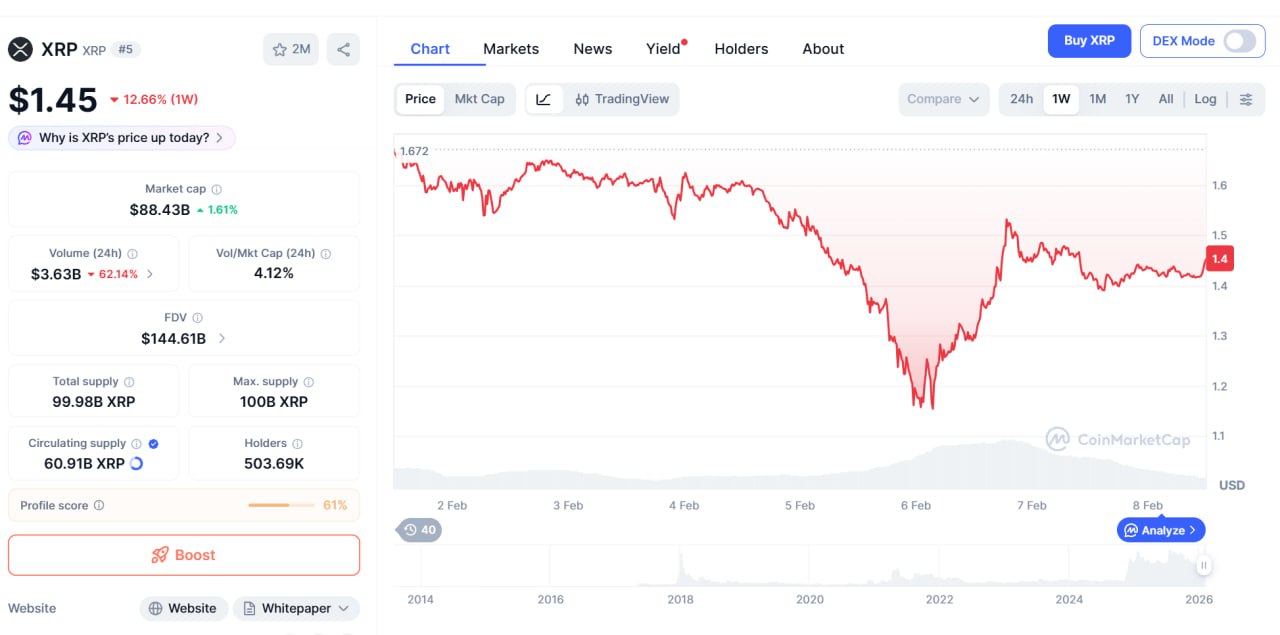The height and width of the screenshot is (635, 1280).
Task: Enable Log scale on the chart
Action: point(1205,99)
